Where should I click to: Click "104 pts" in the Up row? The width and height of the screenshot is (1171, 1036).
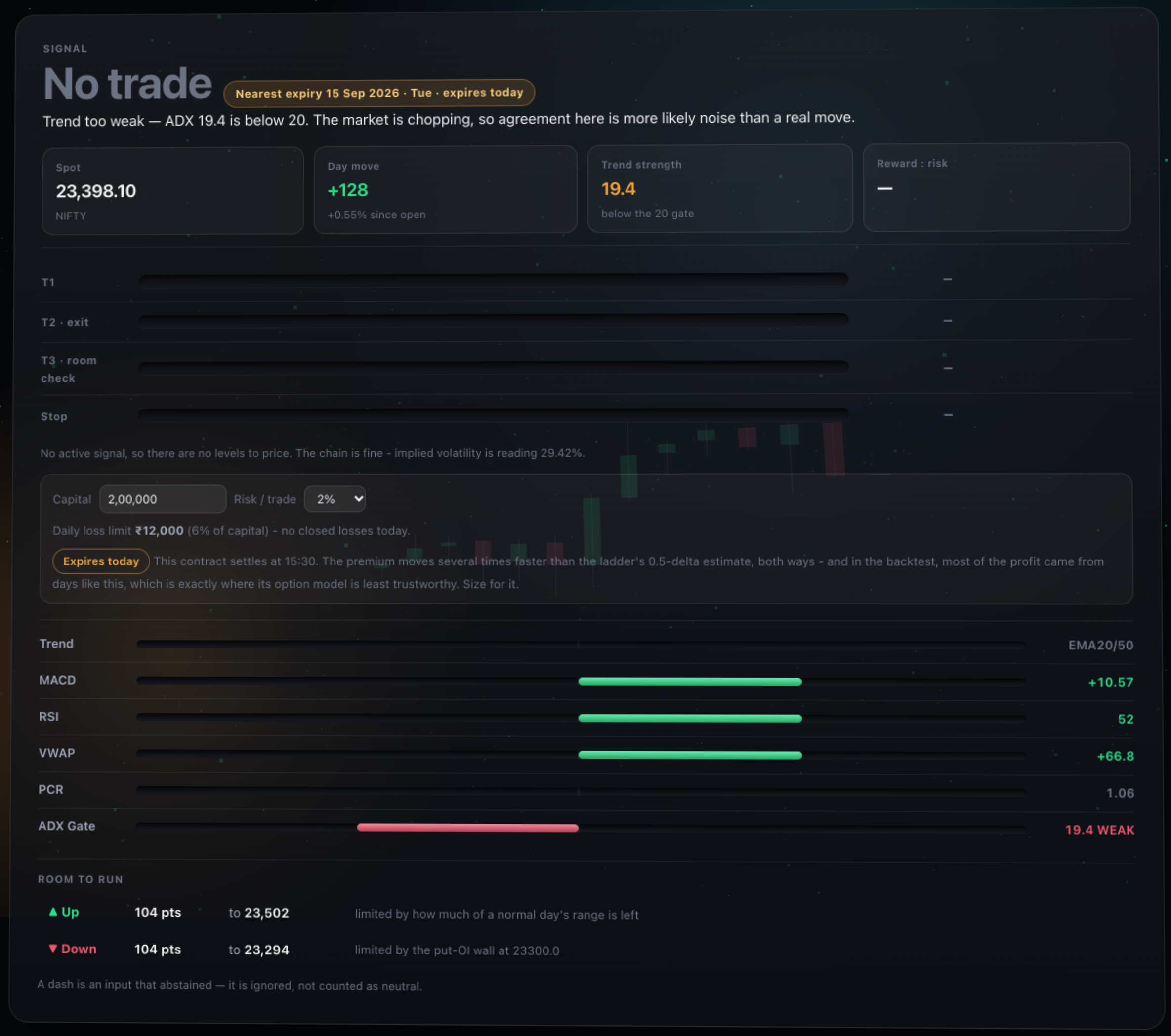point(158,912)
